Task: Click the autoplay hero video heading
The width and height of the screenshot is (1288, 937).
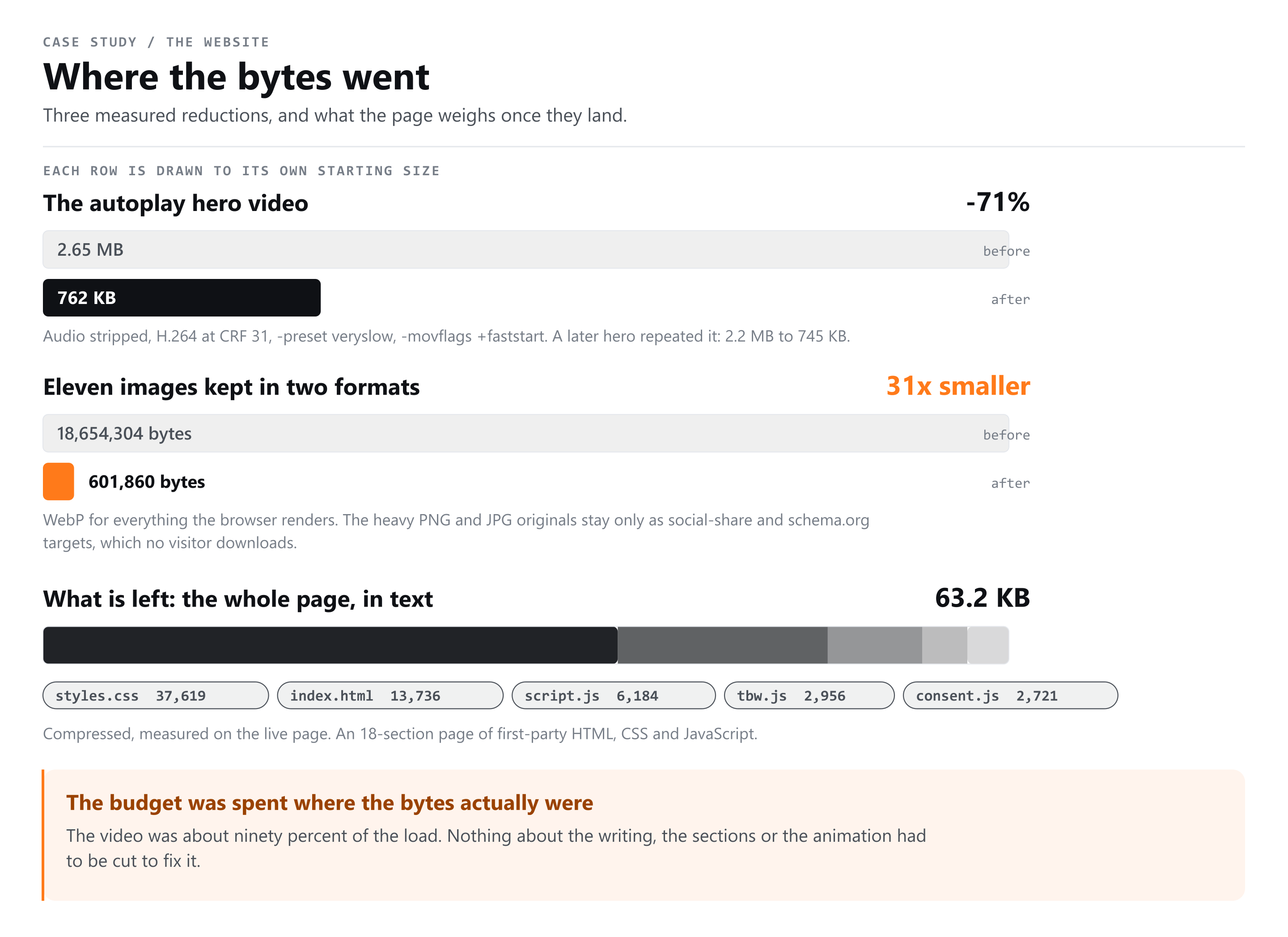Action: coord(175,203)
